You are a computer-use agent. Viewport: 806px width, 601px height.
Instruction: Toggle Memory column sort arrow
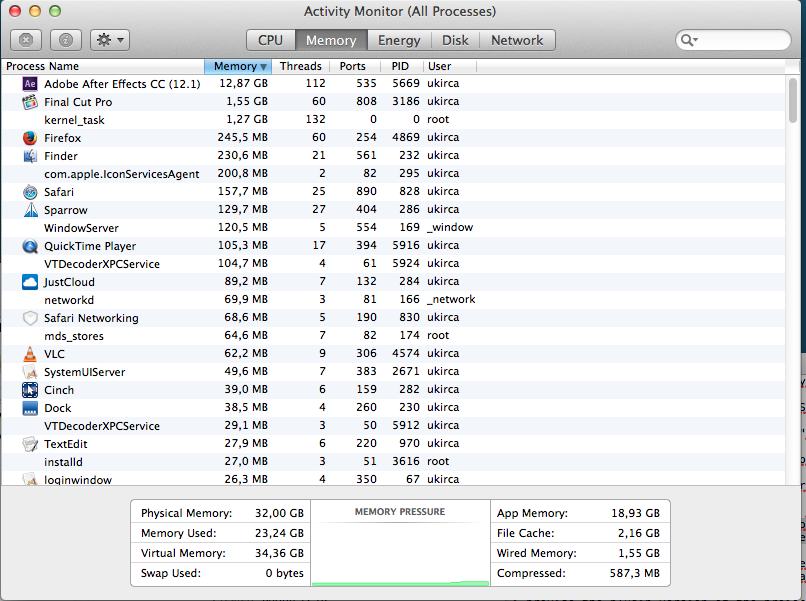click(263, 67)
